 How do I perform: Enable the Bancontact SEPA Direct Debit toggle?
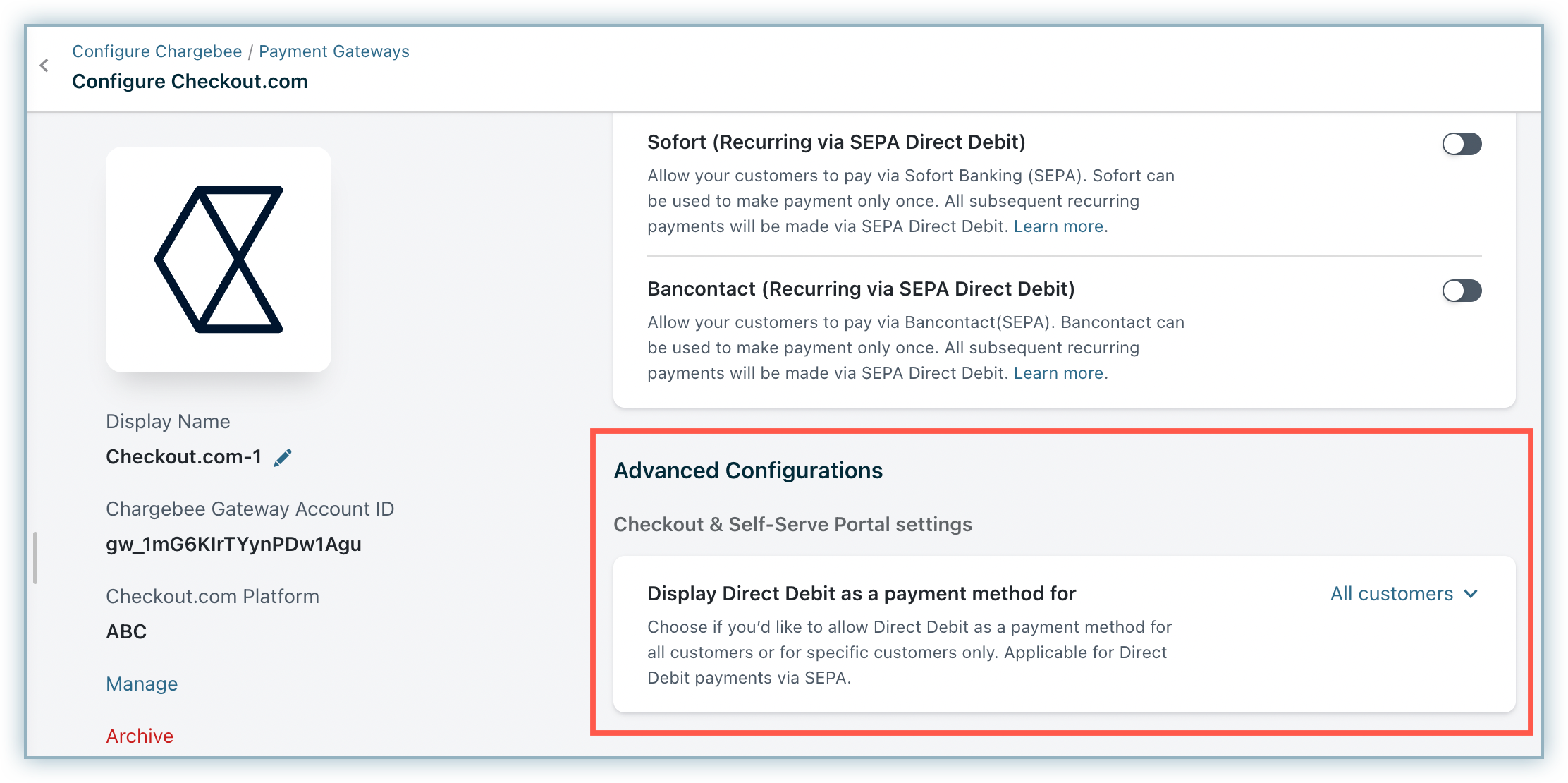click(1462, 291)
